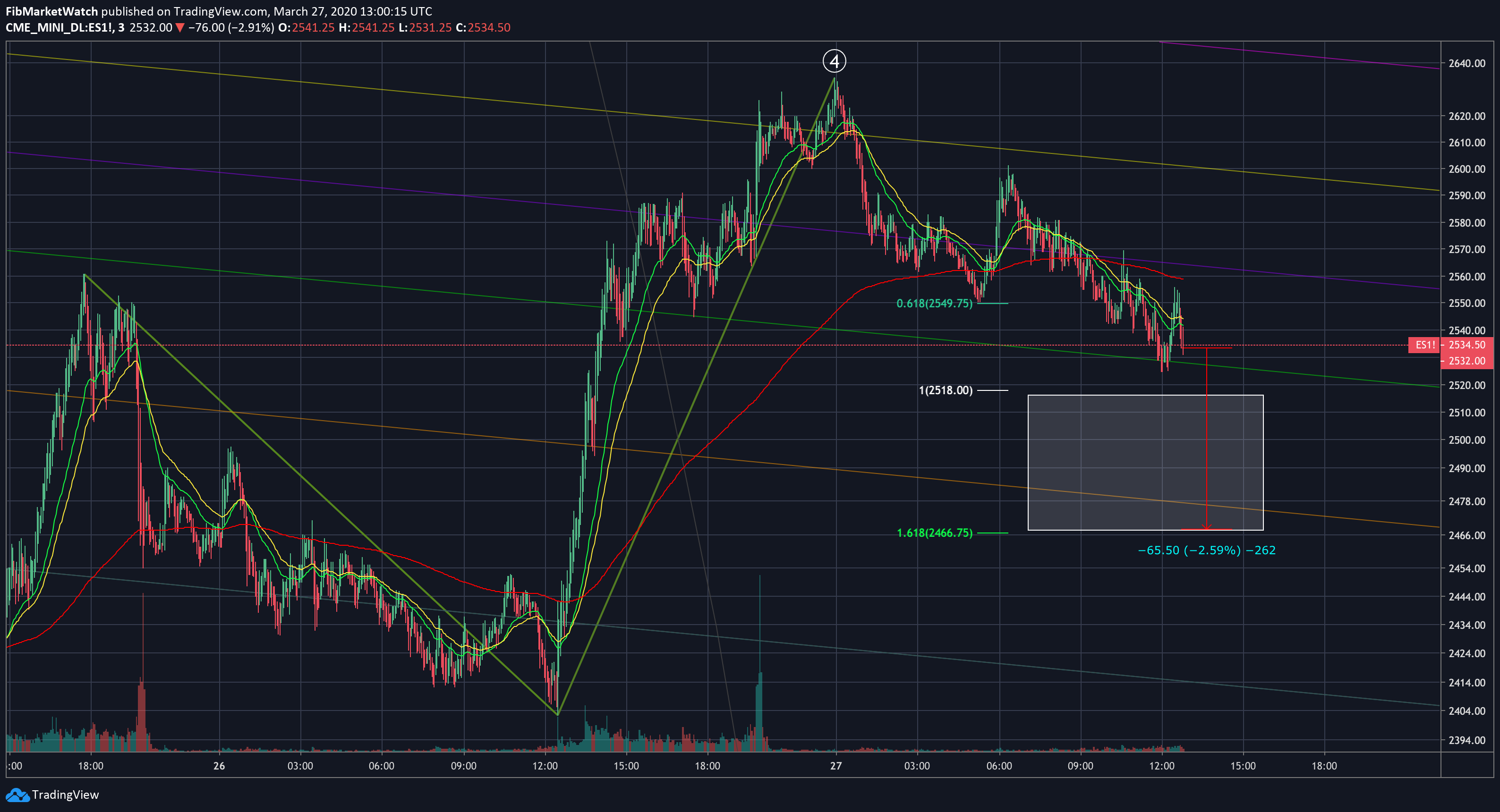Click the CME_MINI_DL:ES1! symbol name
This screenshot has width=1500, height=812.
(x=60, y=27)
